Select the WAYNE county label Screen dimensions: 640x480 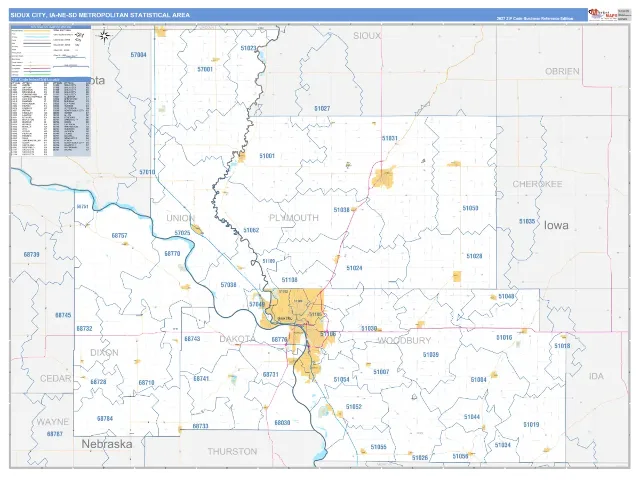click(x=53, y=422)
